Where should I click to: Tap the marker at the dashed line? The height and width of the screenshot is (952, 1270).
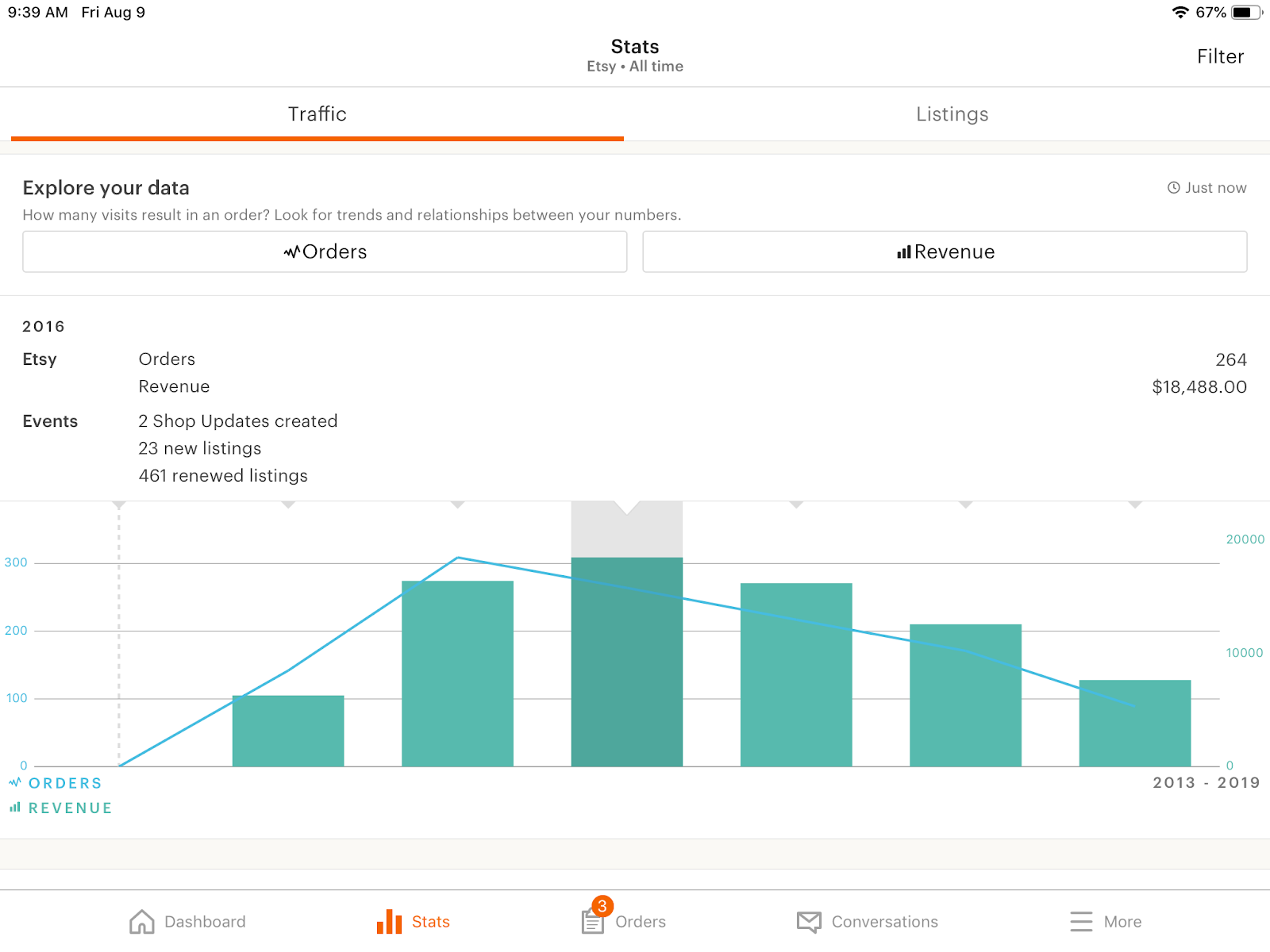pos(119,505)
